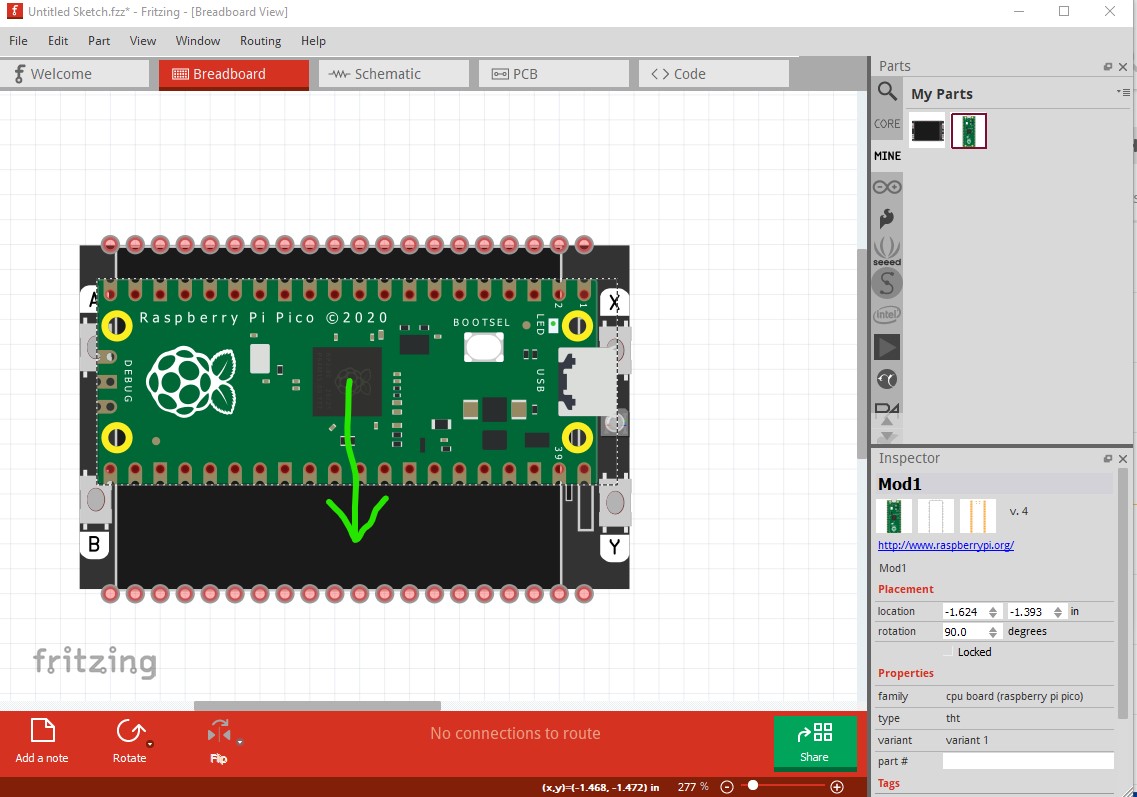The height and width of the screenshot is (797, 1137).
Task: Open the SparkFun flame parts bin
Action: click(887, 218)
